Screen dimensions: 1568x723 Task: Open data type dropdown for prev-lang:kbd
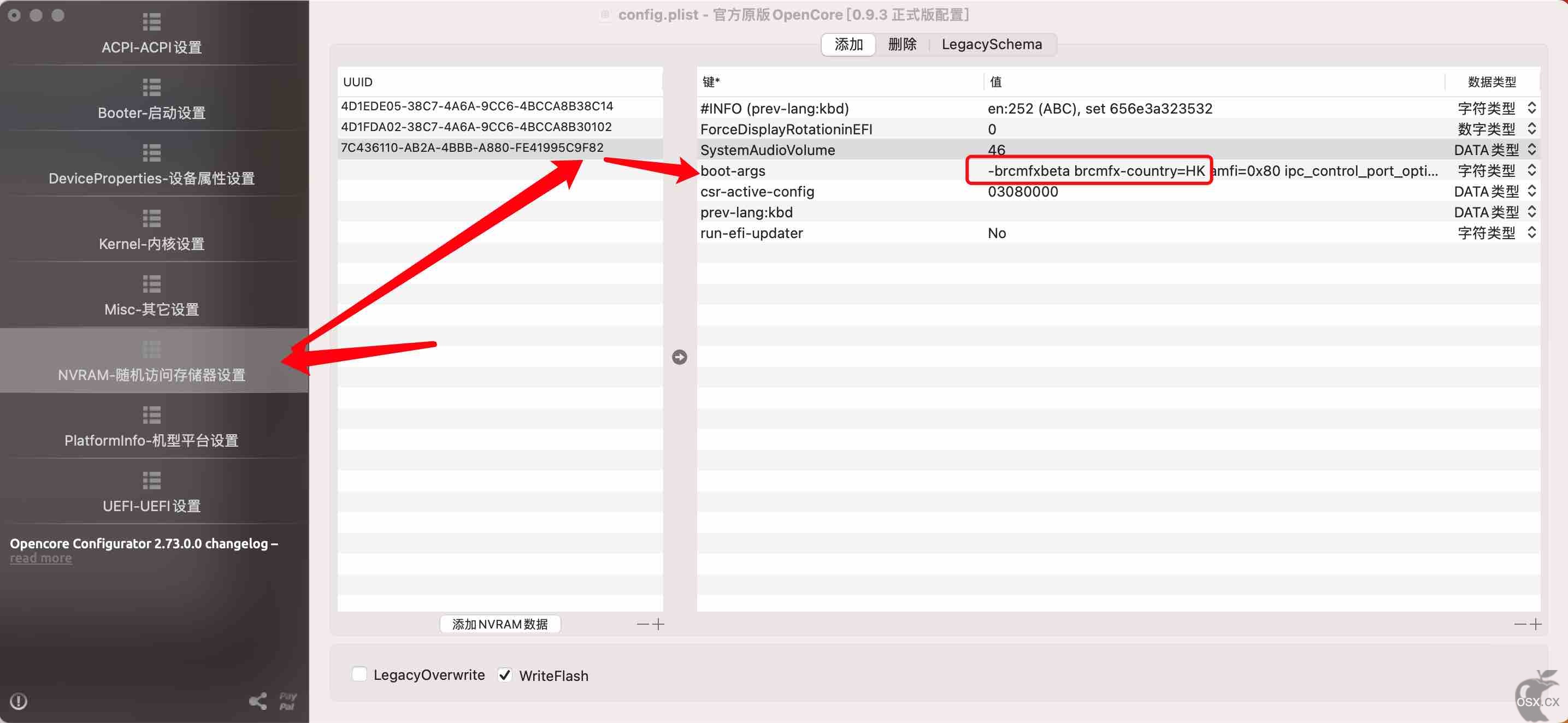[1532, 212]
